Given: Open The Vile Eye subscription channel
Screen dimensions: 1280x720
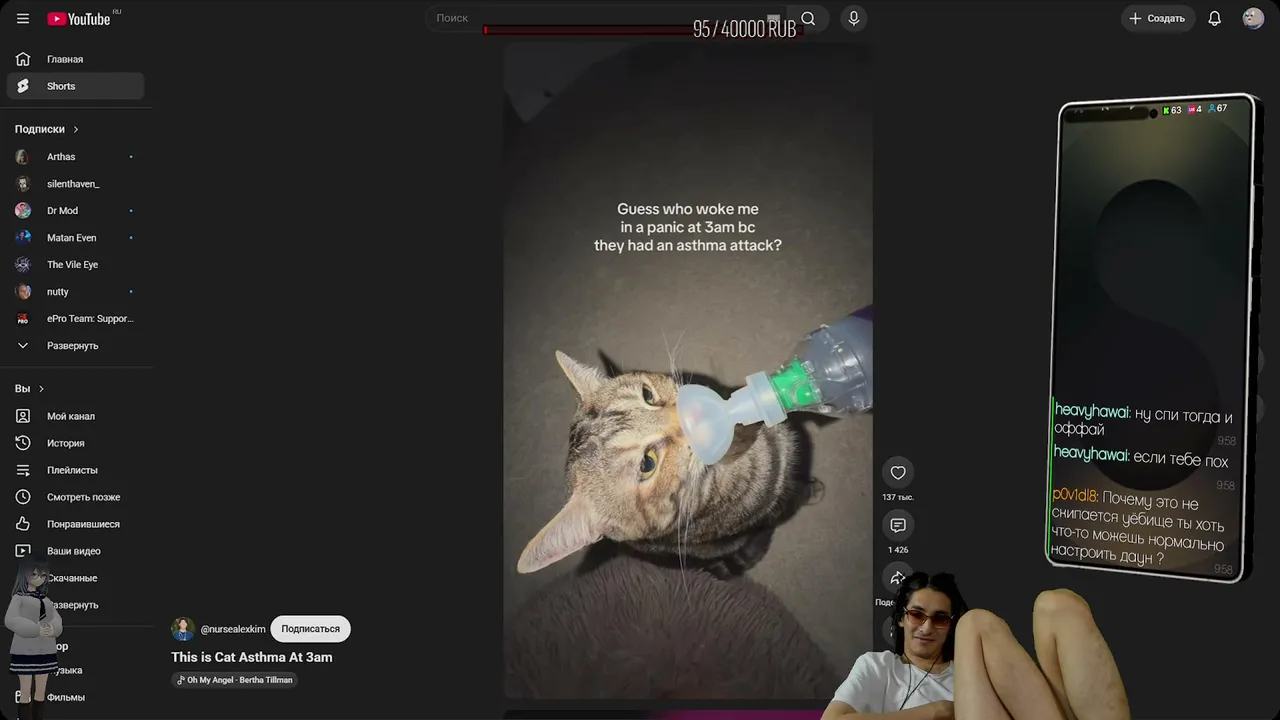Looking at the screenshot, I should point(76,265).
